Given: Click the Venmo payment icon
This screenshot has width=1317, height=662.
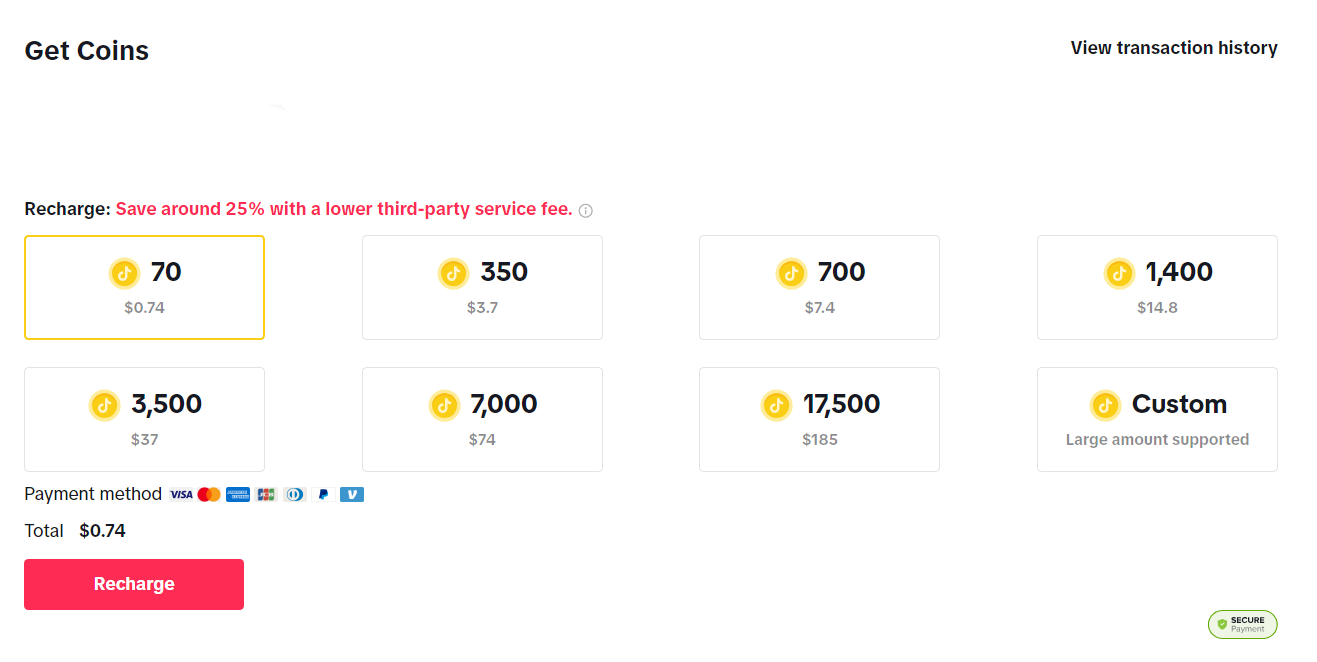Looking at the screenshot, I should (x=351, y=494).
